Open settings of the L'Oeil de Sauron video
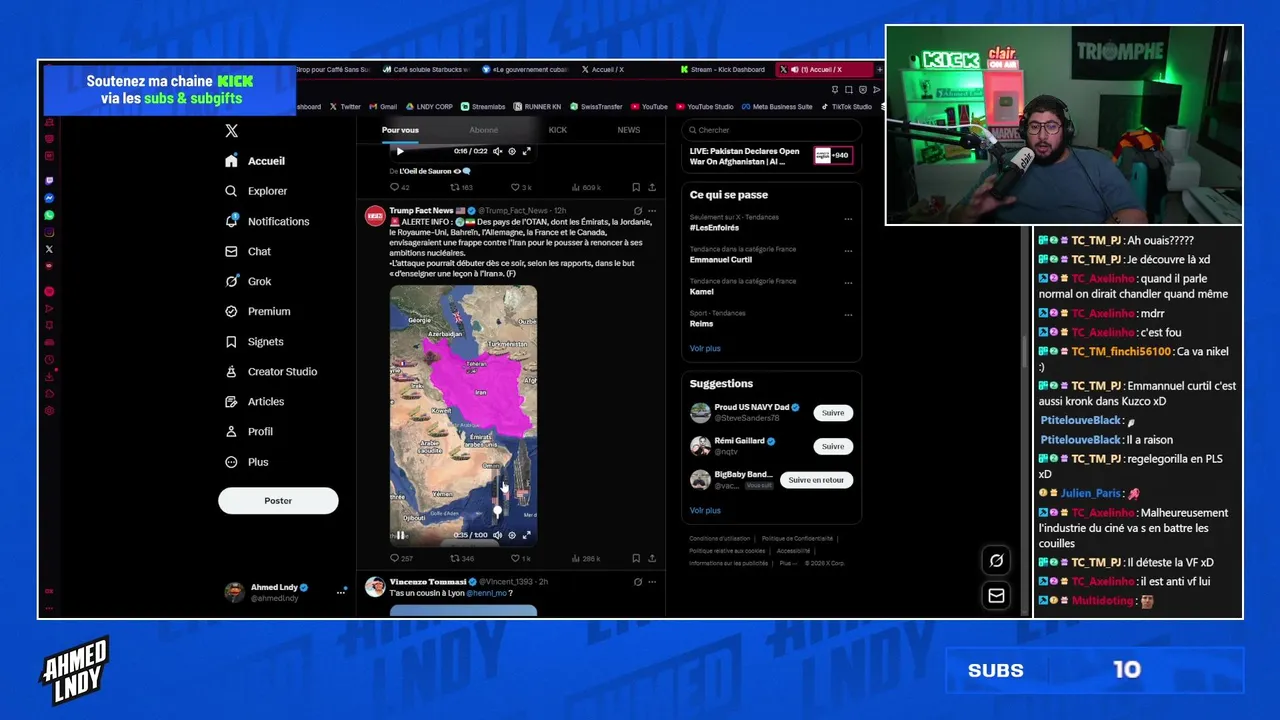 [512, 151]
